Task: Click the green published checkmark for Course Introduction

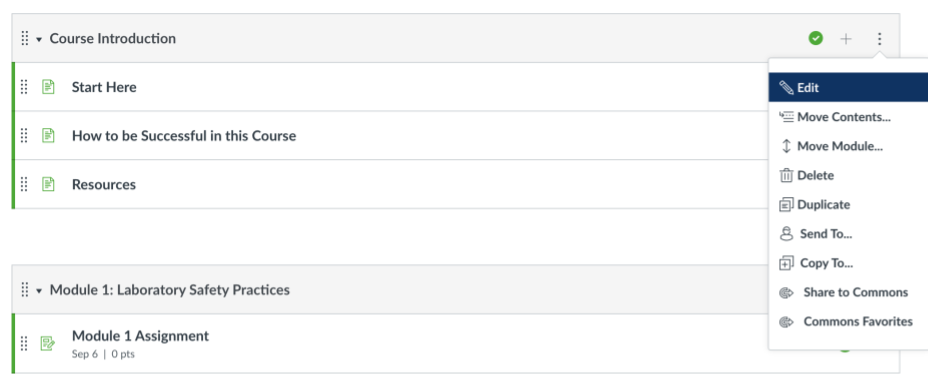Action: coord(815,39)
